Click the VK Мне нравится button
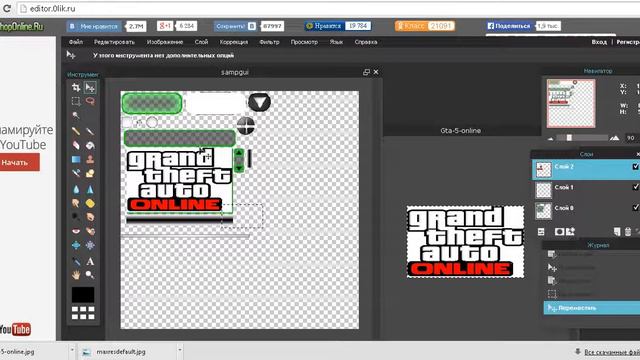Screen dimensions: 640x360 [x=94, y=26]
